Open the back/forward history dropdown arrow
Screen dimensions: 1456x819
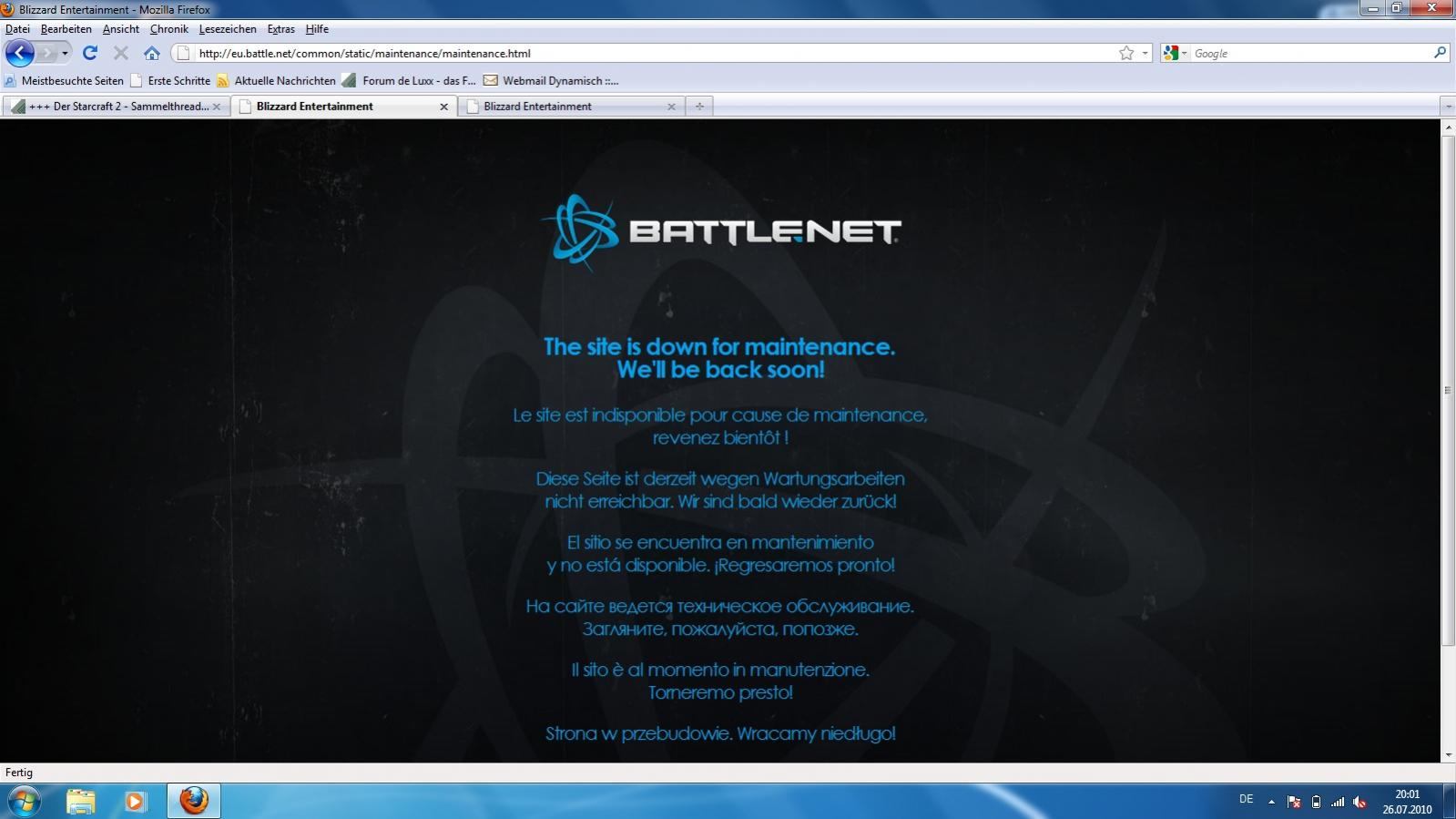pos(65,53)
